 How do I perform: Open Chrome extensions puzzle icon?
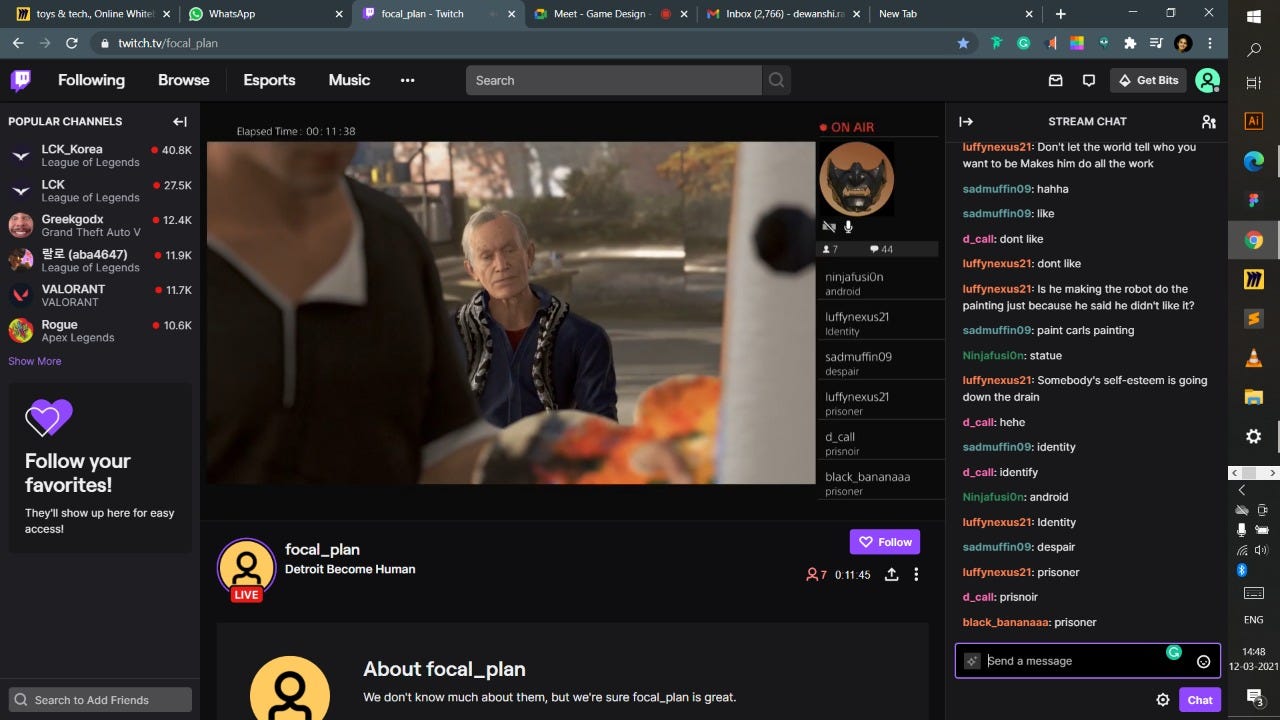coord(1130,43)
